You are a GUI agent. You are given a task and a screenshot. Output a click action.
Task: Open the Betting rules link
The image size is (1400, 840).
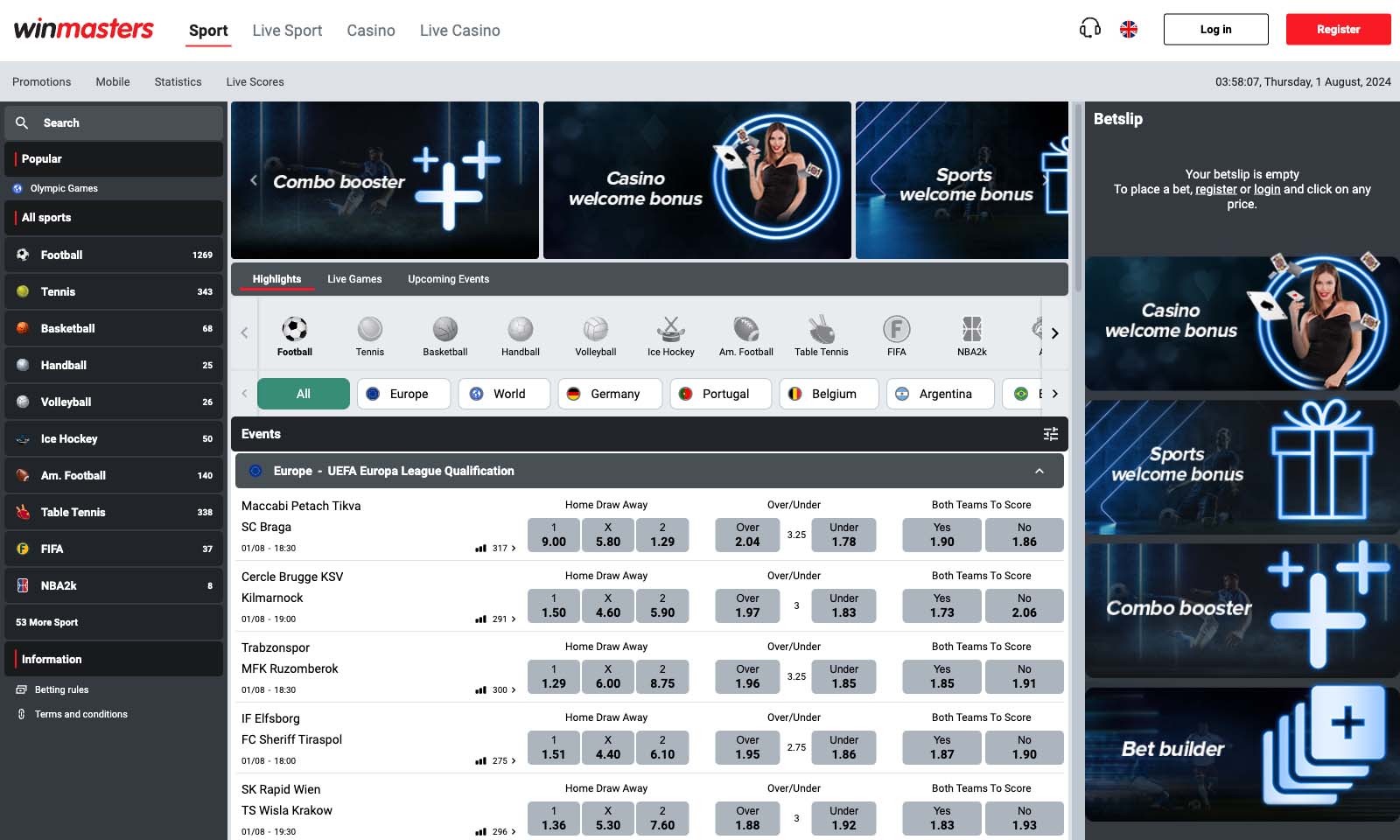pos(60,689)
